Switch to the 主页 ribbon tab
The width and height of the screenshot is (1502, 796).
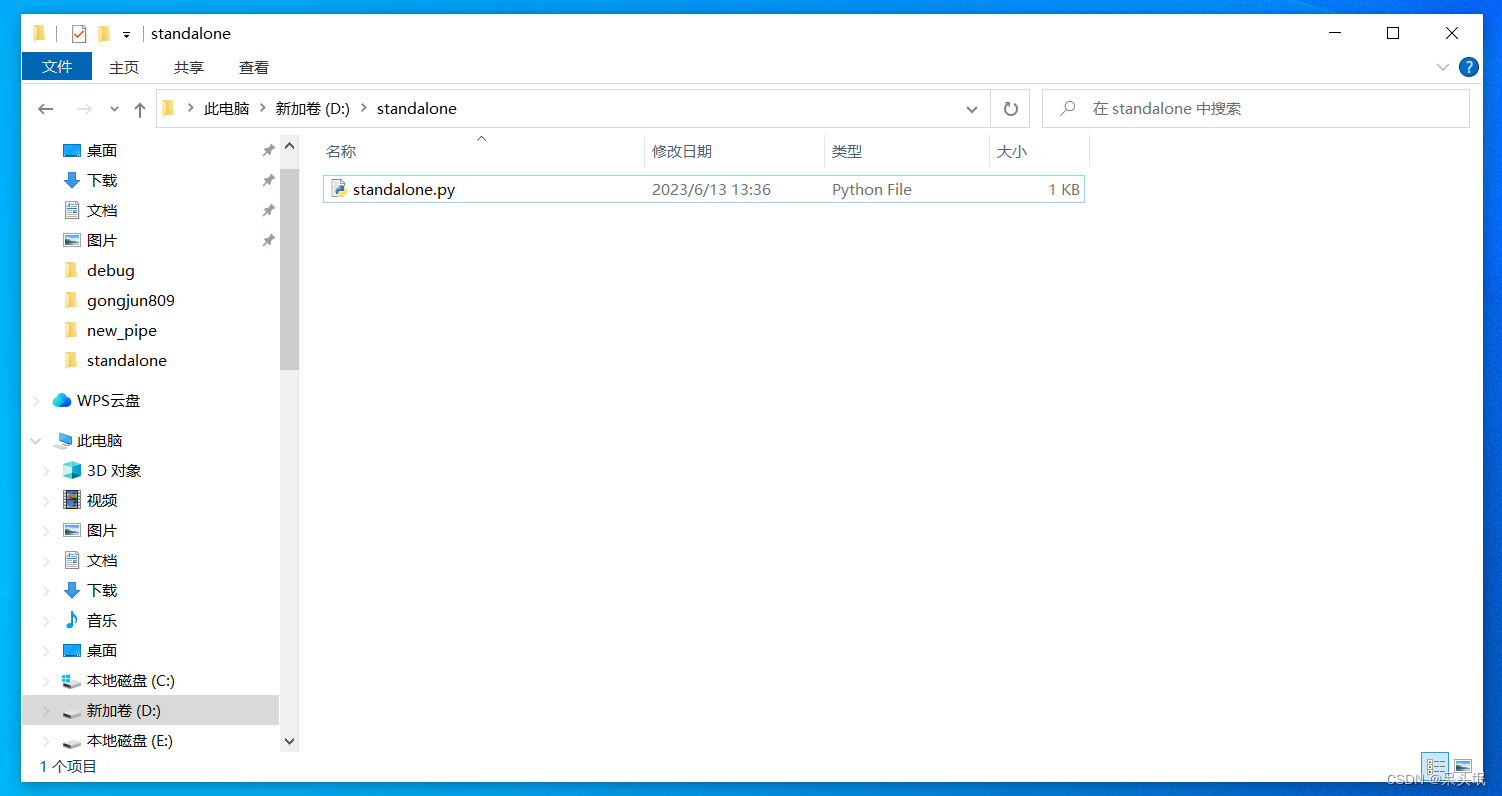(124, 68)
